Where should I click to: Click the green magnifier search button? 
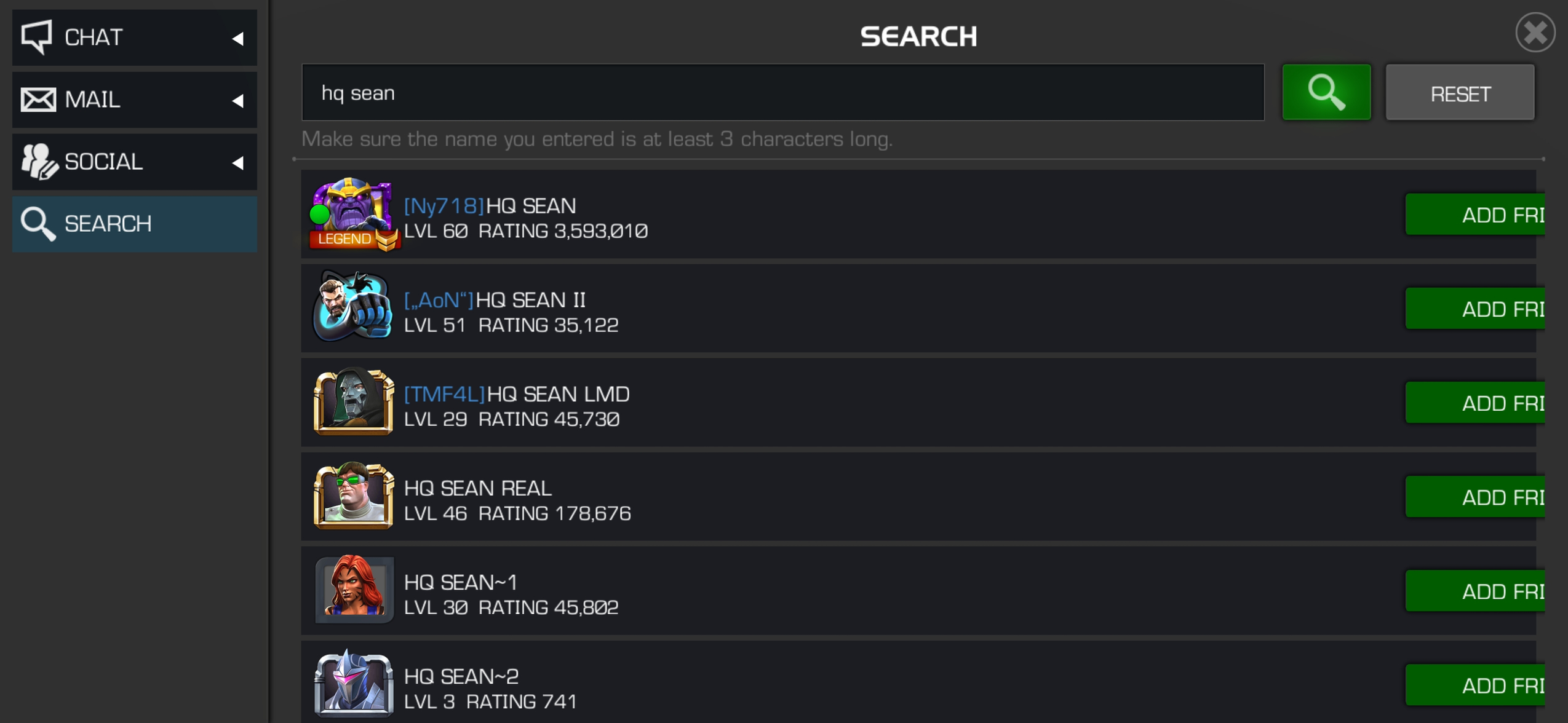point(1326,92)
